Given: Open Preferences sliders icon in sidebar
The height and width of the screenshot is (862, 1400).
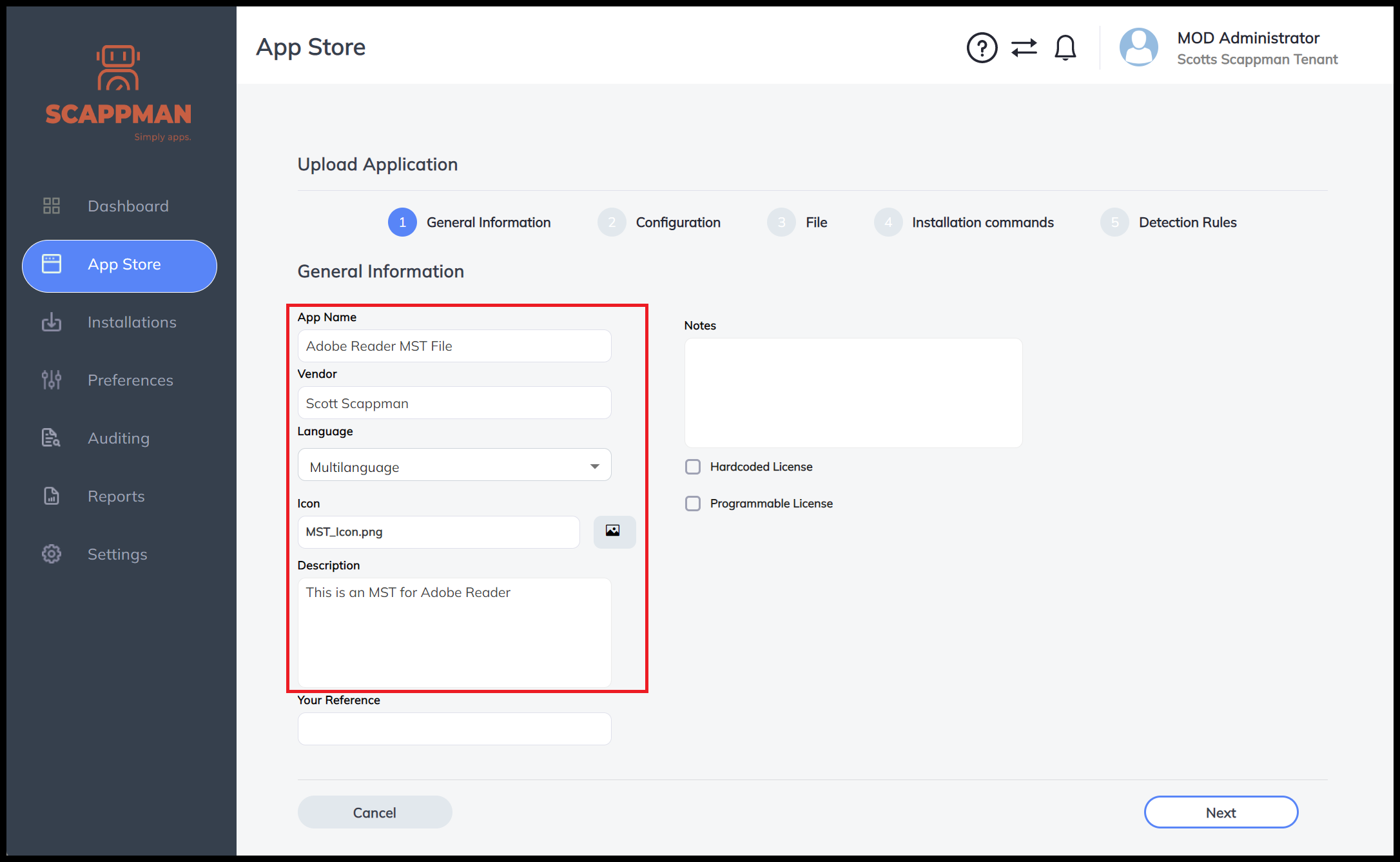Looking at the screenshot, I should click(52, 380).
